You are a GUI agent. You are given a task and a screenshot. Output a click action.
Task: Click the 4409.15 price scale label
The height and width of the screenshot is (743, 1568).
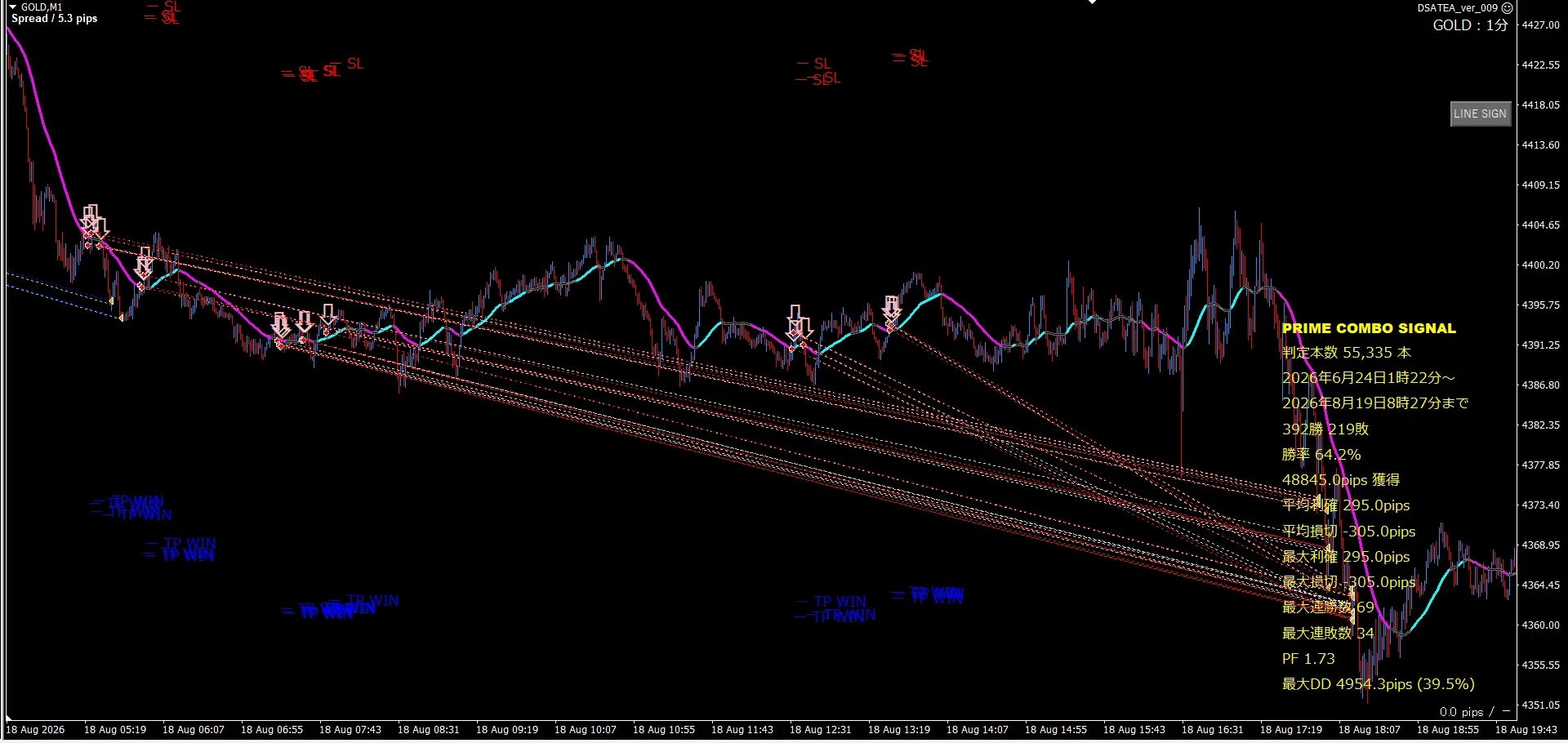pyautogui.click(x=1540, y=185)
